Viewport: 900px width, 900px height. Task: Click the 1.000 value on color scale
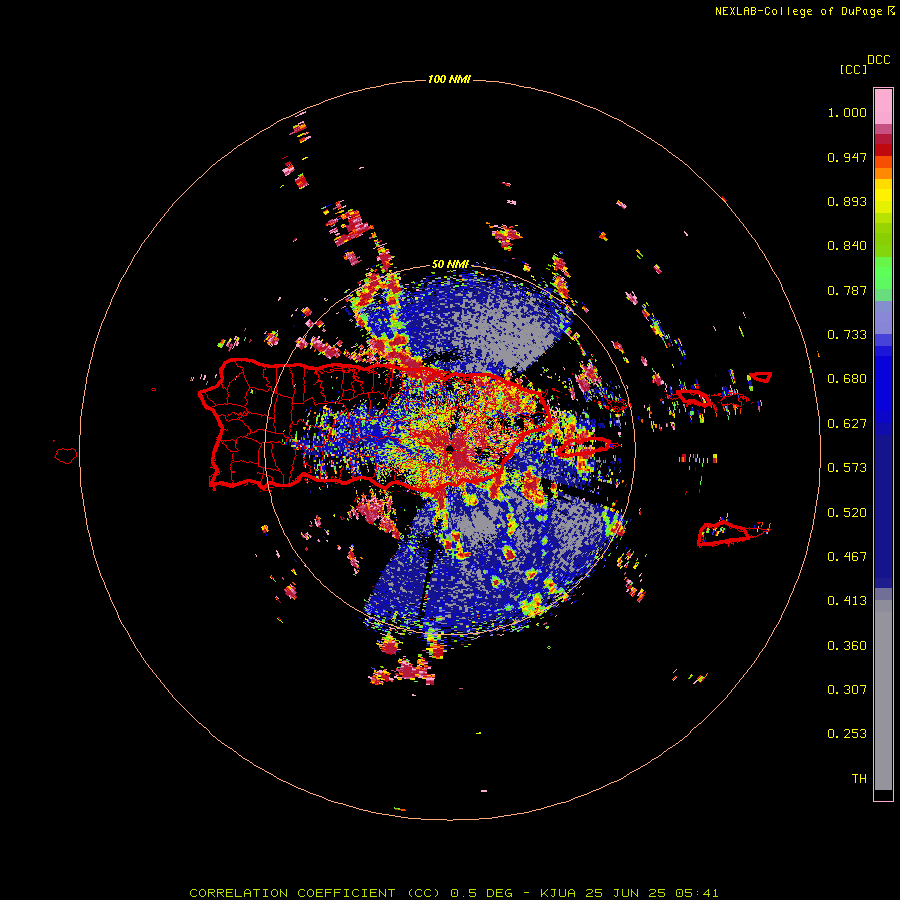847,112
